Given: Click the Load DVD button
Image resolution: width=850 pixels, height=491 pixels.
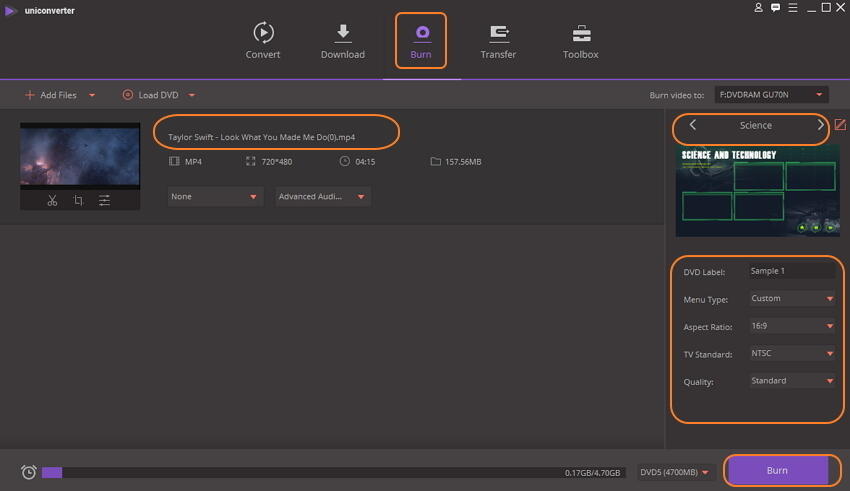Looking at the screenshot, I should (x=151, y=95).
